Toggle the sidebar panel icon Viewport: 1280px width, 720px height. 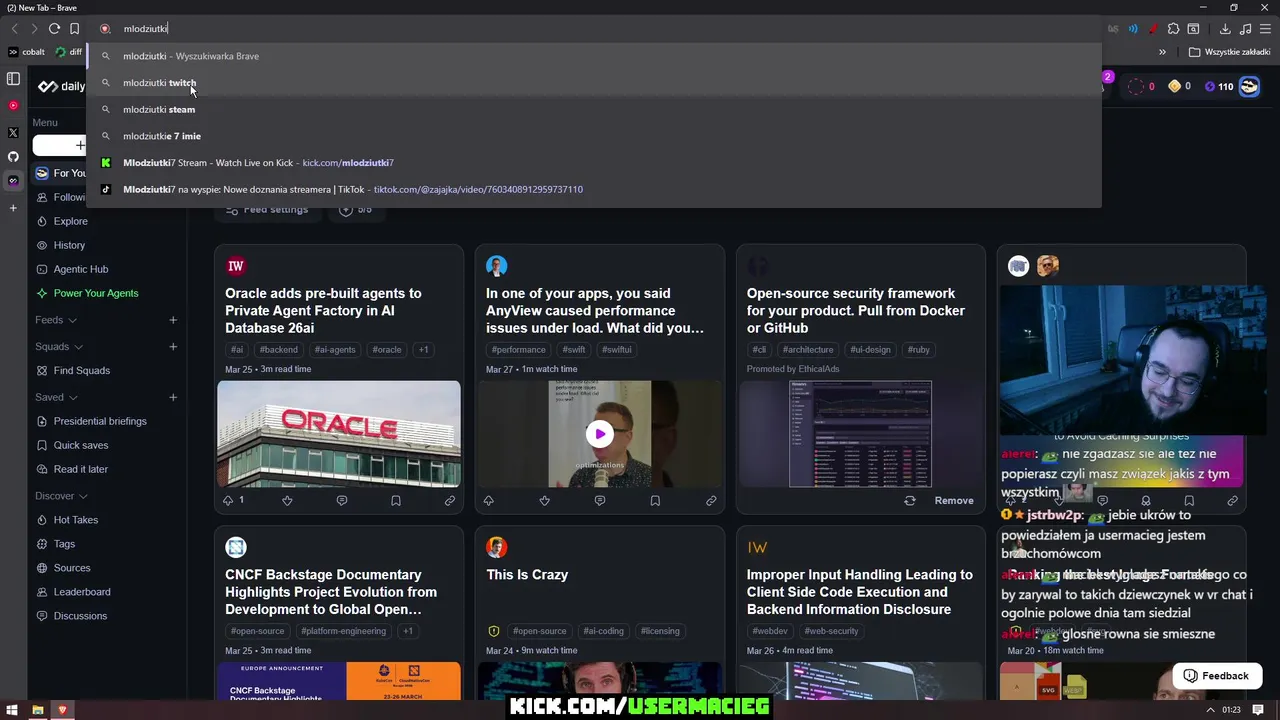coord(13,78)
